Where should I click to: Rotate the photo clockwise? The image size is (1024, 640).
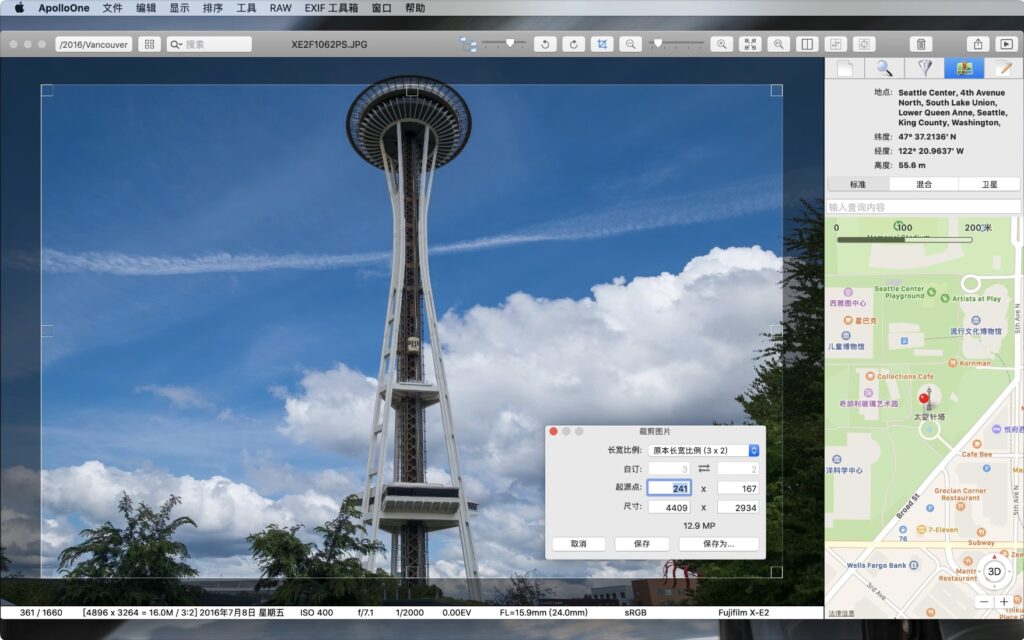click(573, 44)
